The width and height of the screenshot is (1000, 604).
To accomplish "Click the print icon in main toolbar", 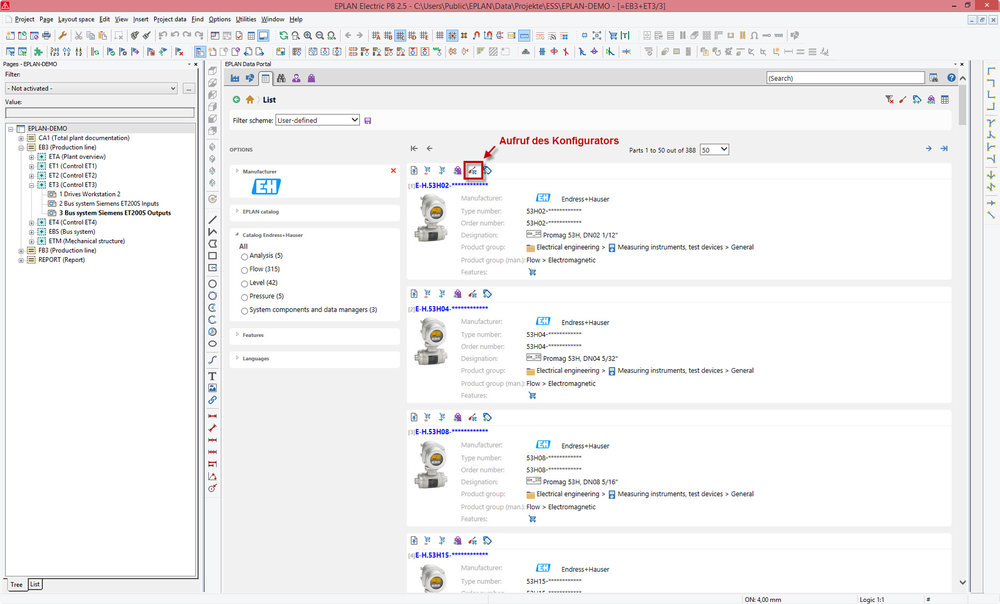I will click(46, 36).
